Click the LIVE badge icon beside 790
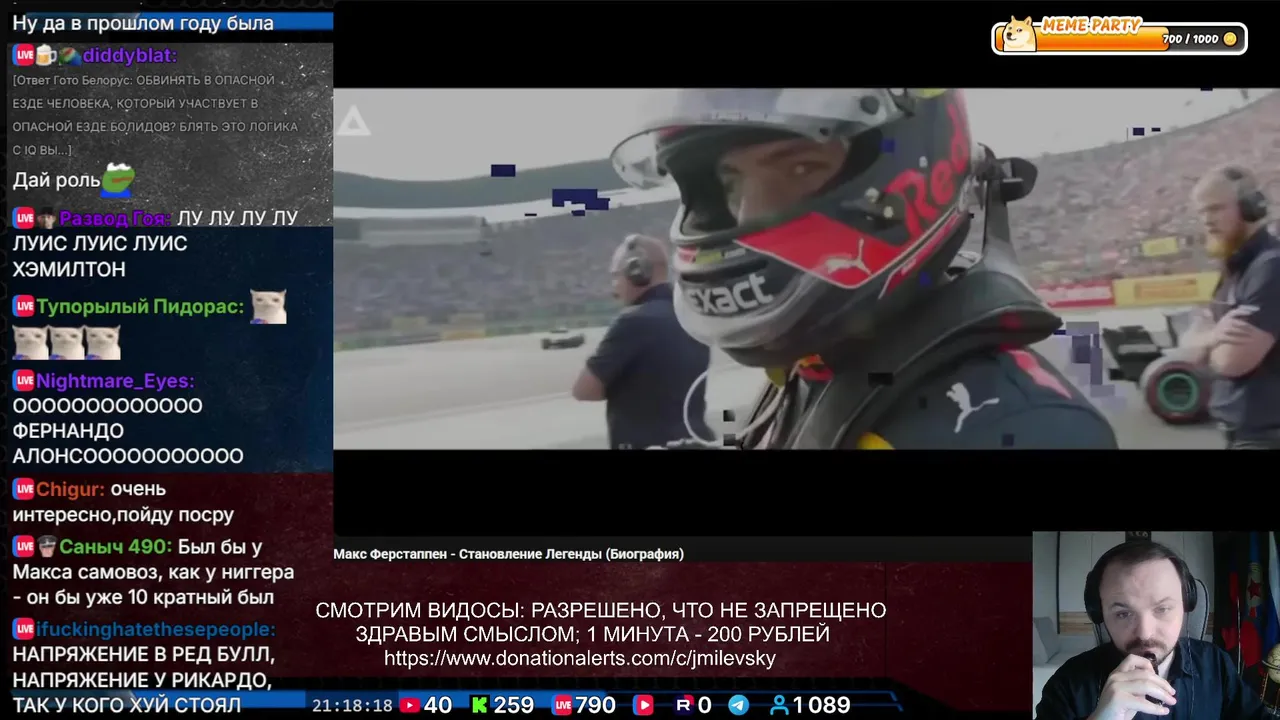1280x720 pixels. coord(562,705)
